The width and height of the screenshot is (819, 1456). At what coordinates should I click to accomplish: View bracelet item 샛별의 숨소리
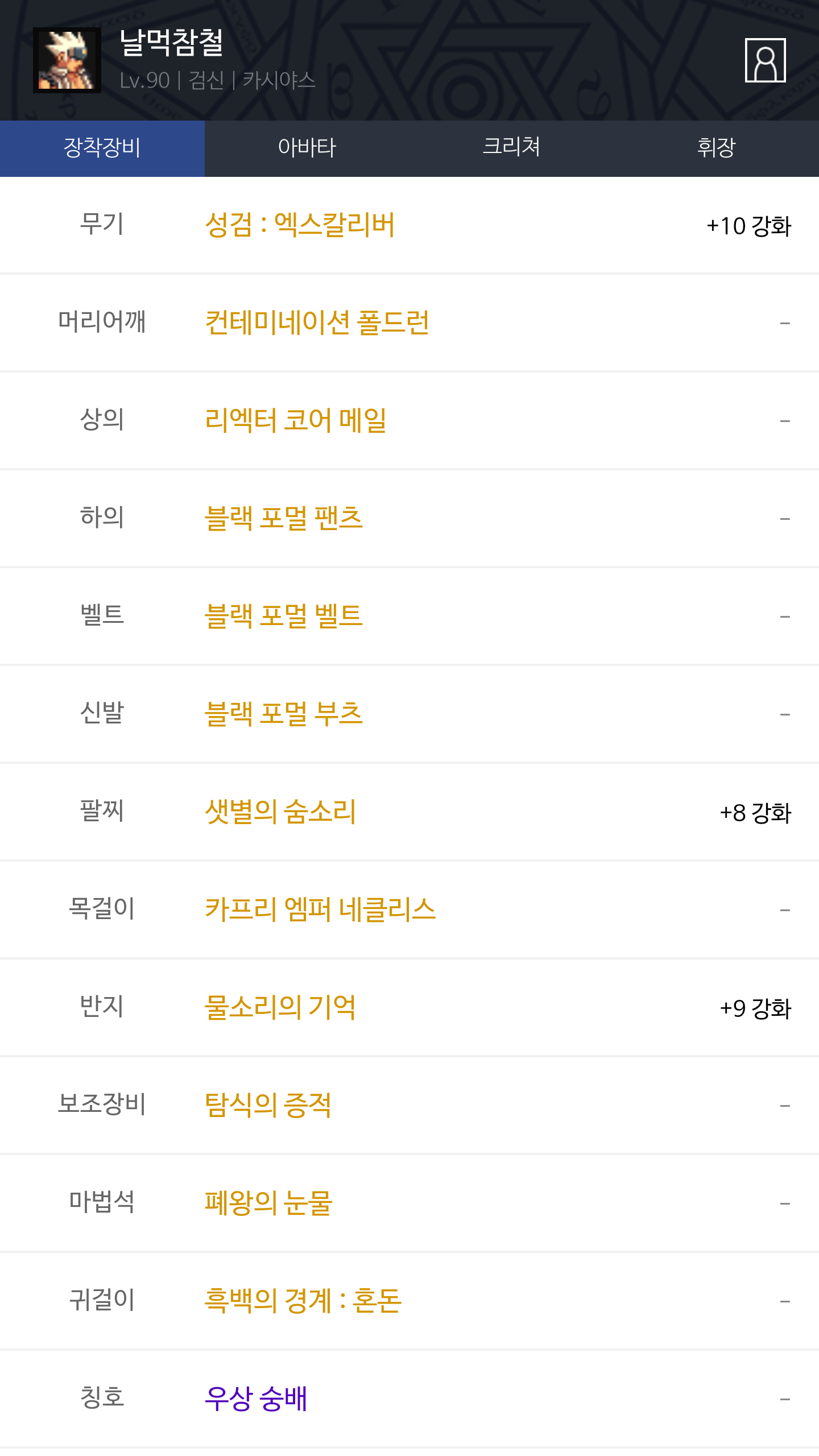(x=280, y=812)
